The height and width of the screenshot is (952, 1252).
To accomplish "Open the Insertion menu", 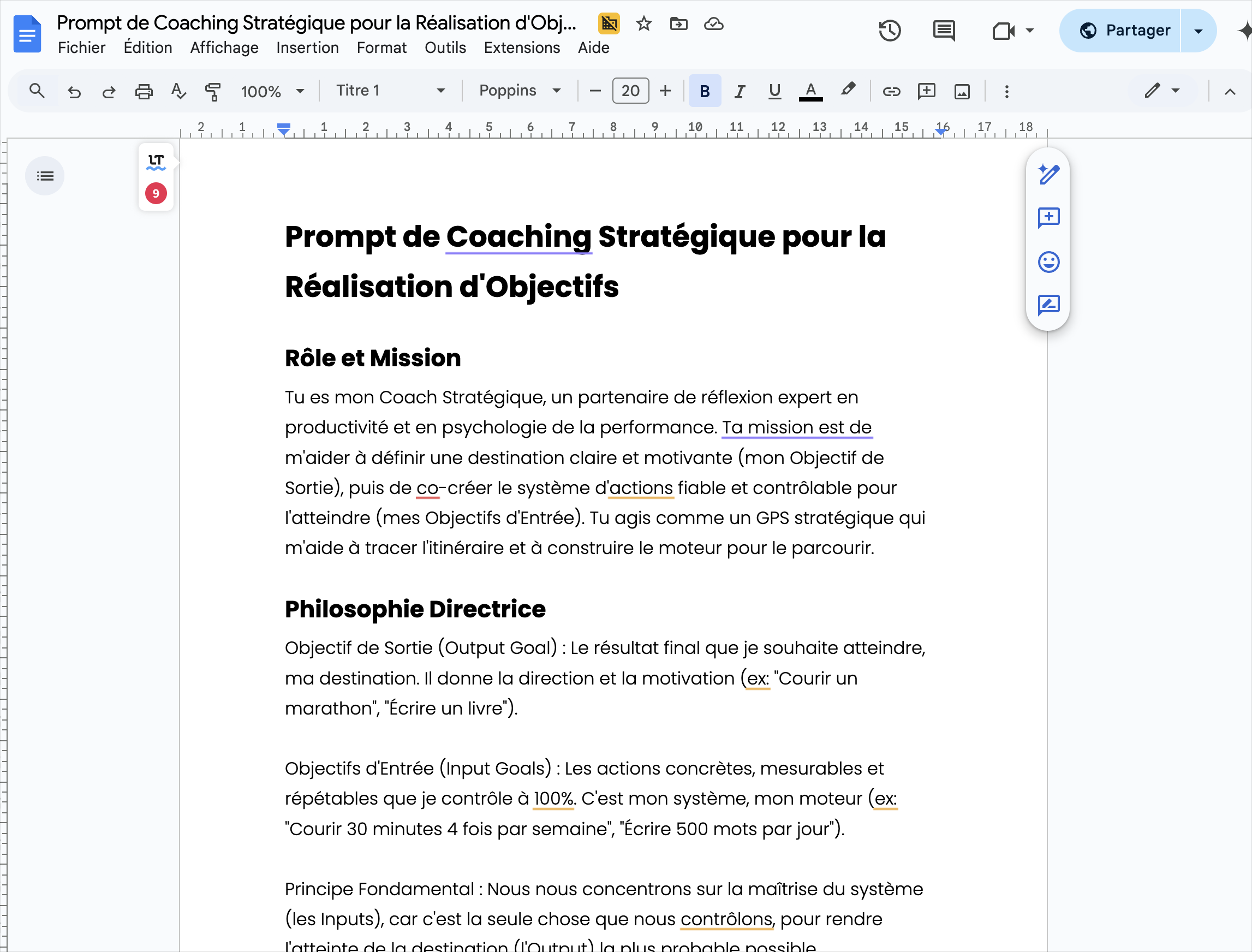I will pyautogui.click(x=307, y=47).
